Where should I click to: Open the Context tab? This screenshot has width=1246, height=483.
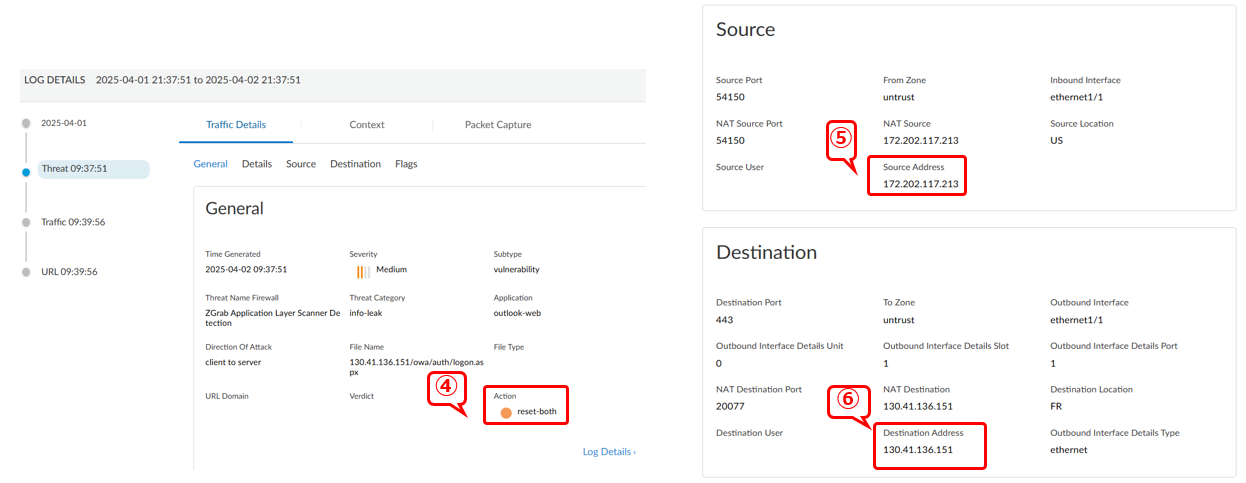pyautogui.click(x=367, y=125)
